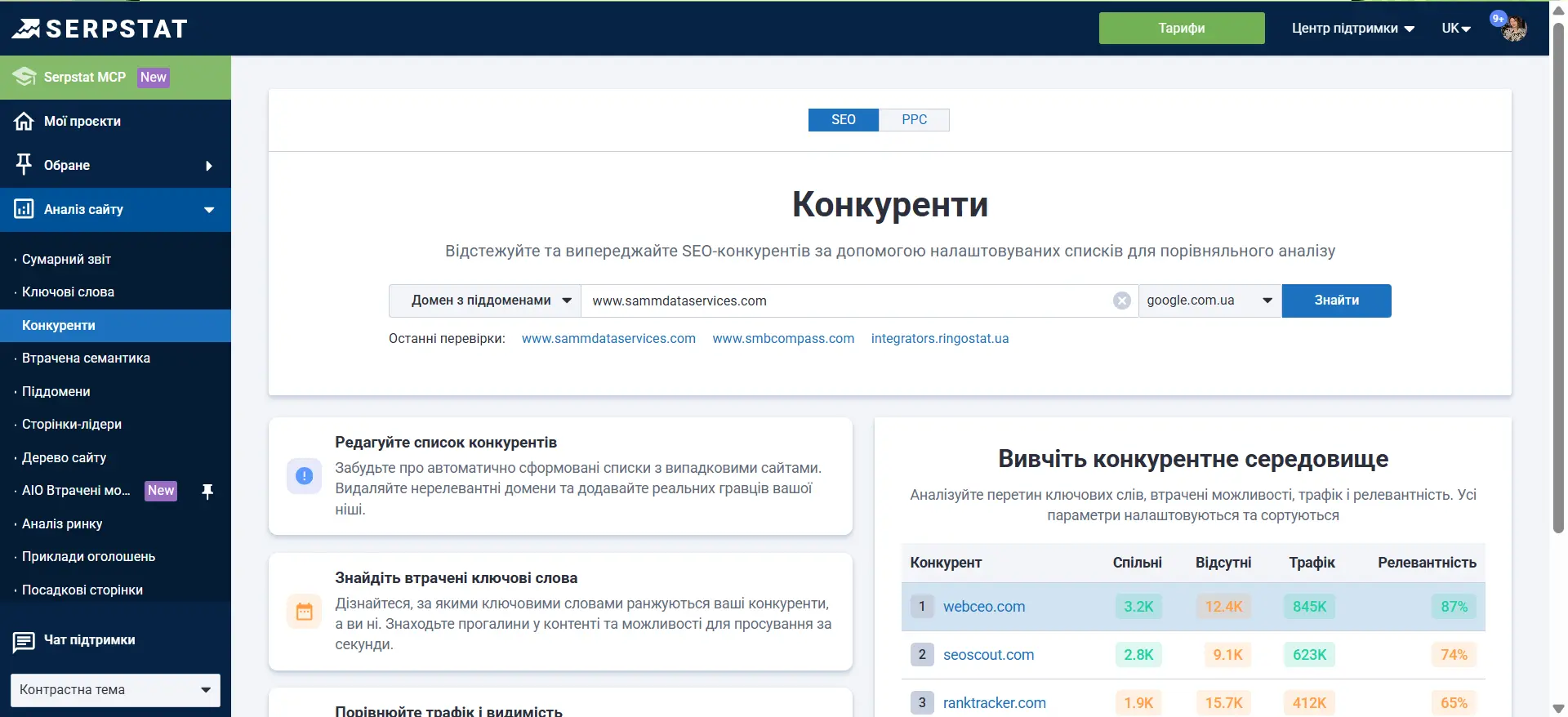The width and height of the screenshot is (1568, 717).
Task: Sort by Релевантність column header
Action: (x=1427, y=563)
